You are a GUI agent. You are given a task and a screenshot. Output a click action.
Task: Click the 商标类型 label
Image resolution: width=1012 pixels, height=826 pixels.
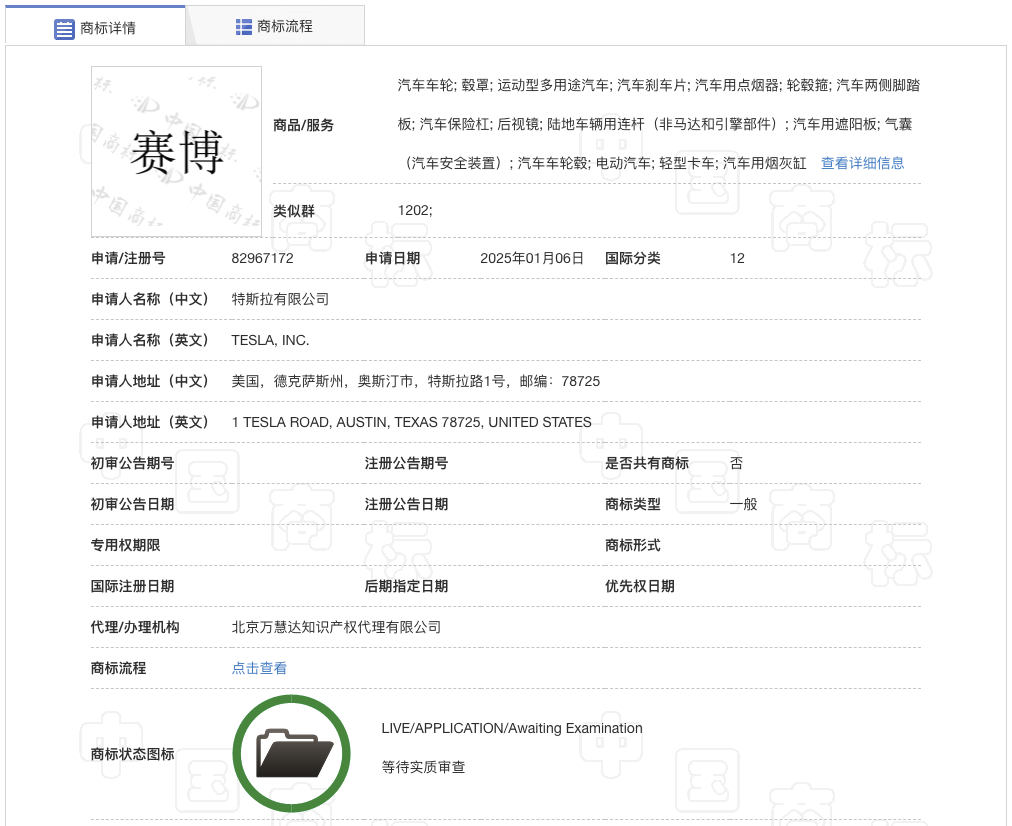tap(632, 504)
